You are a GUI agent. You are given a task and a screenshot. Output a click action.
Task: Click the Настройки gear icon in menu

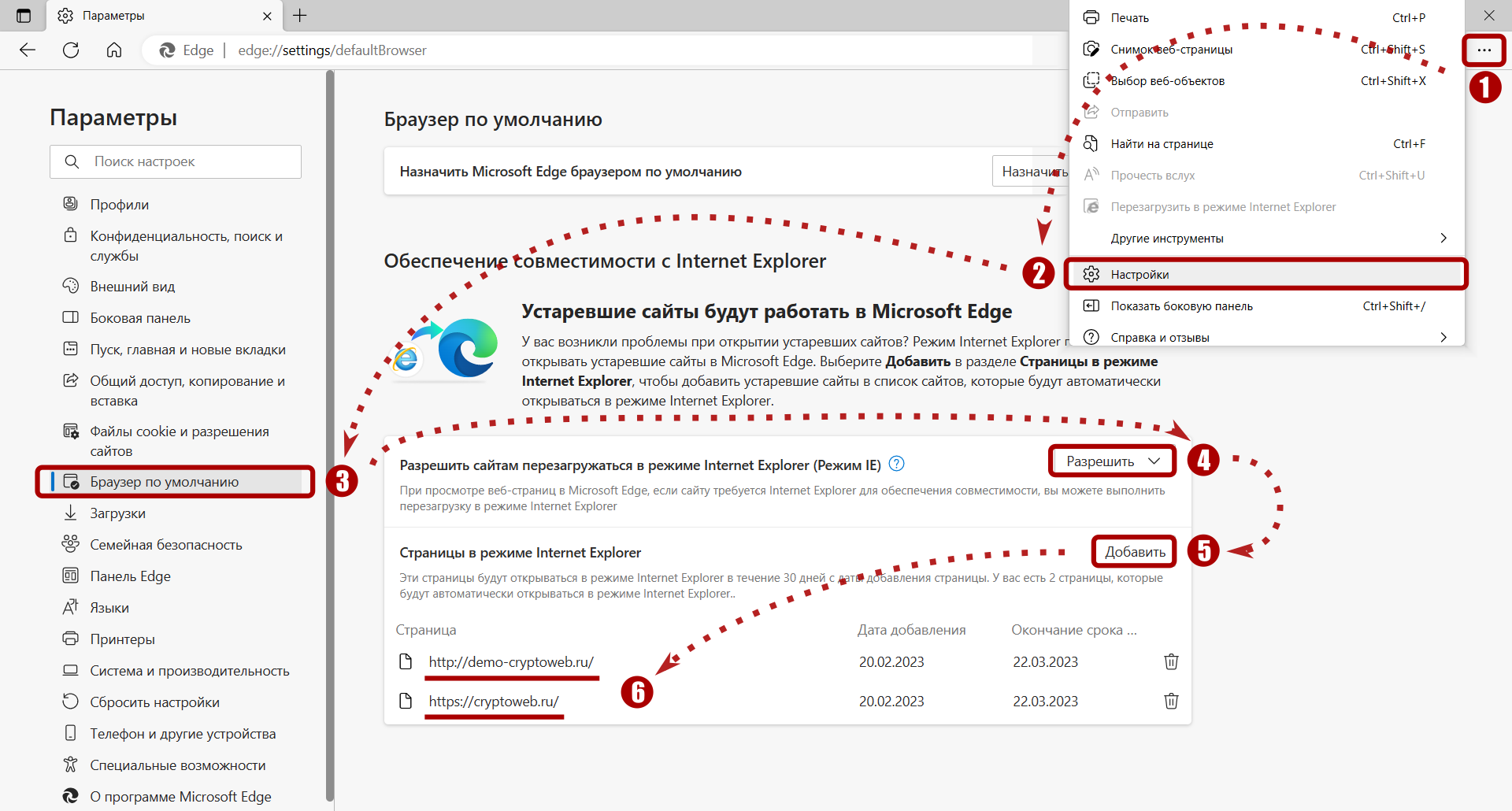click(x=1091, y=274)
